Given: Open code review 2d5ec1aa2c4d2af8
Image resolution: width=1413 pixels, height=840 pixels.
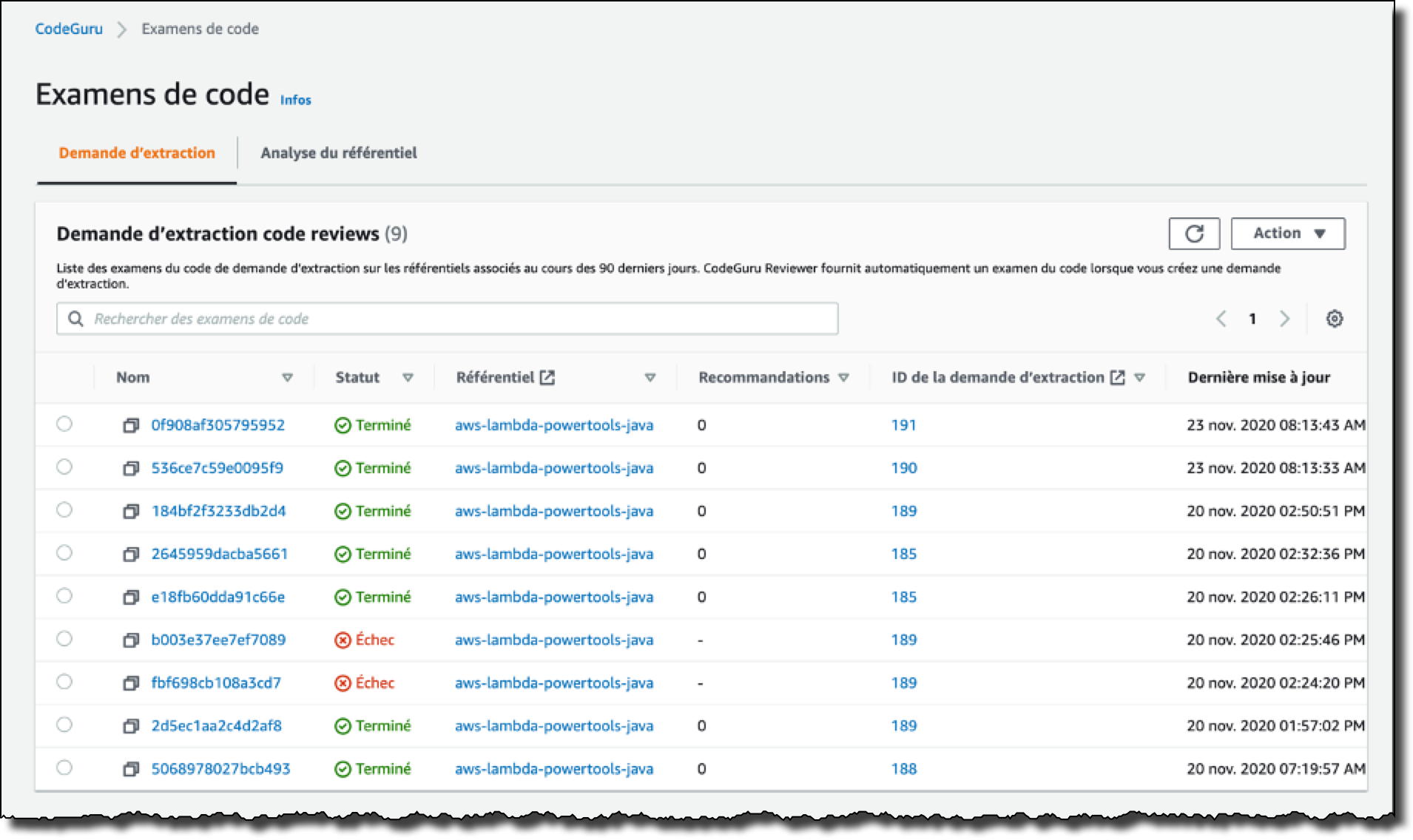Looking at the screenshot, I should (217, 725).
